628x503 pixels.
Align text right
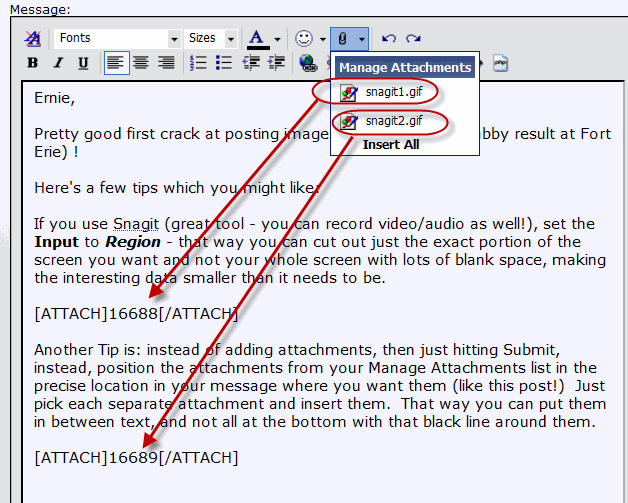tap(166, 63)
